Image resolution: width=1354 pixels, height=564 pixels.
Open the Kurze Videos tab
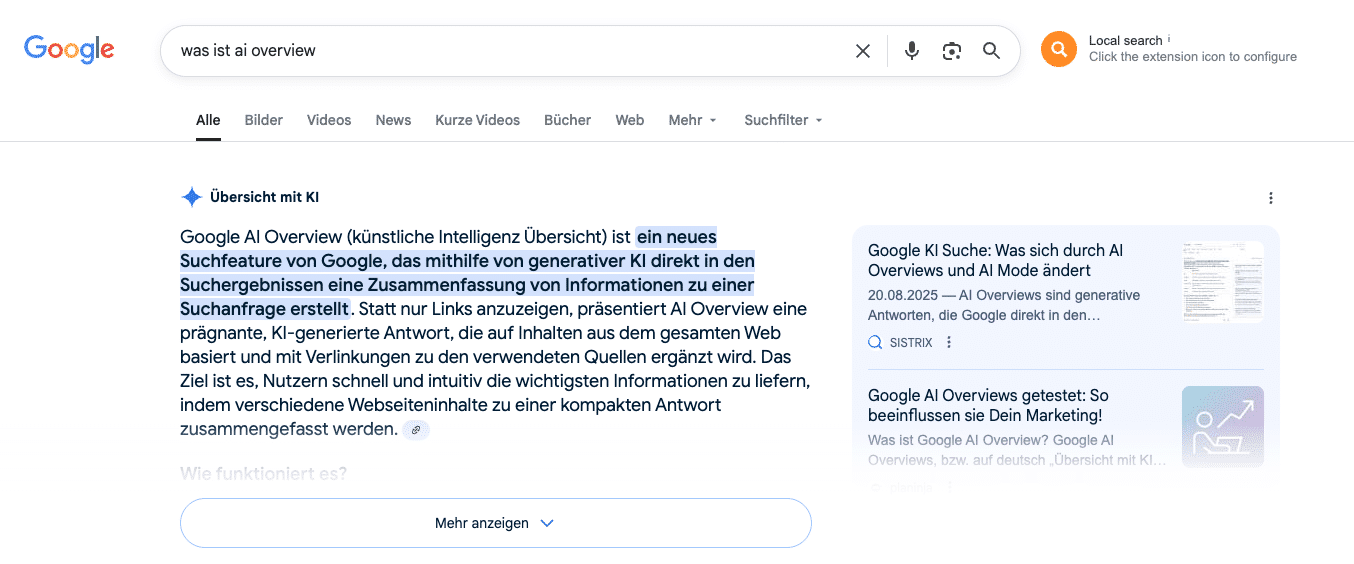click(478, 120)
